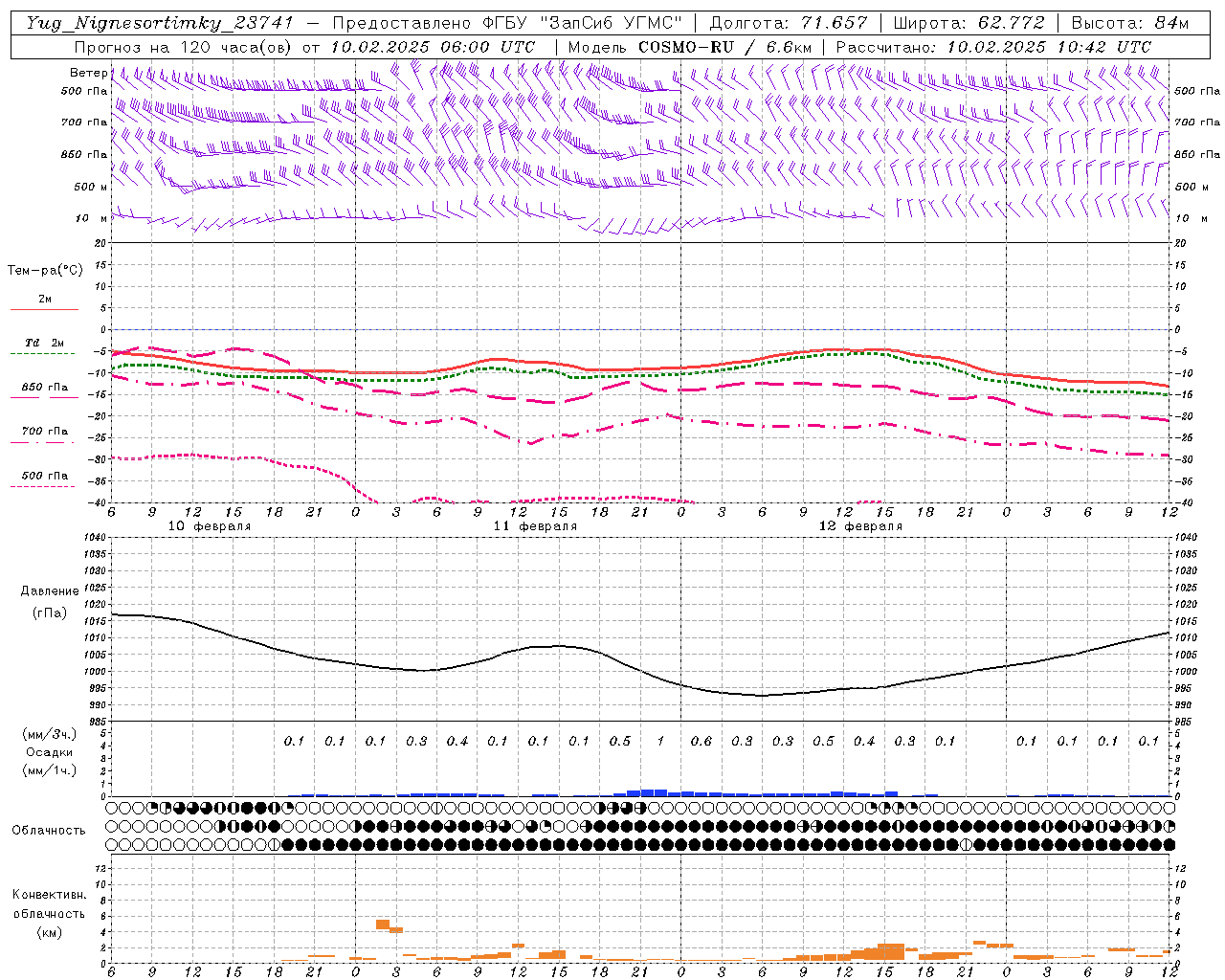Select the Давление pressure panel label
Image resolution: width=1225 pixels, height=980 pixels.
[x=48, y=591]
